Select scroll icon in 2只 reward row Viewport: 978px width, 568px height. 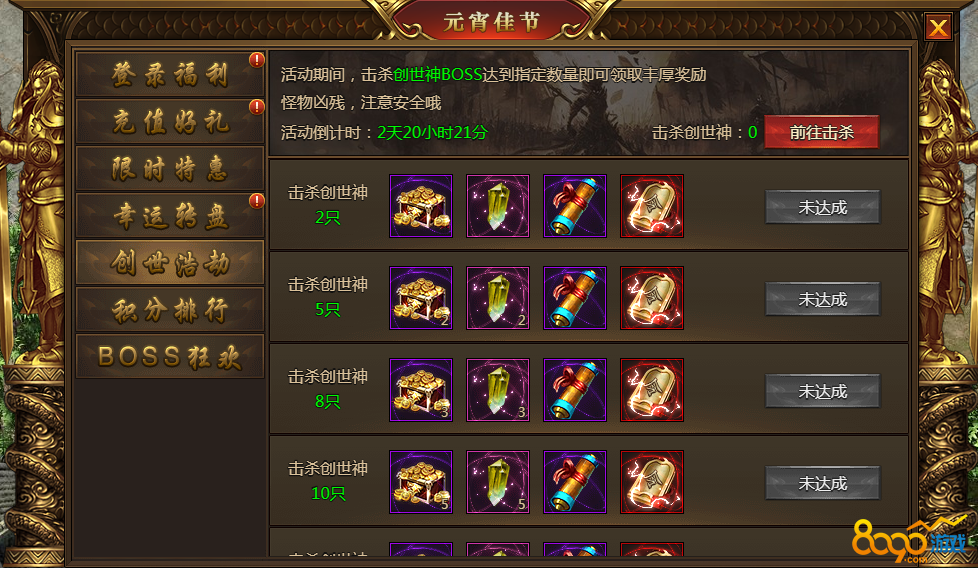(x=574, y=206)
